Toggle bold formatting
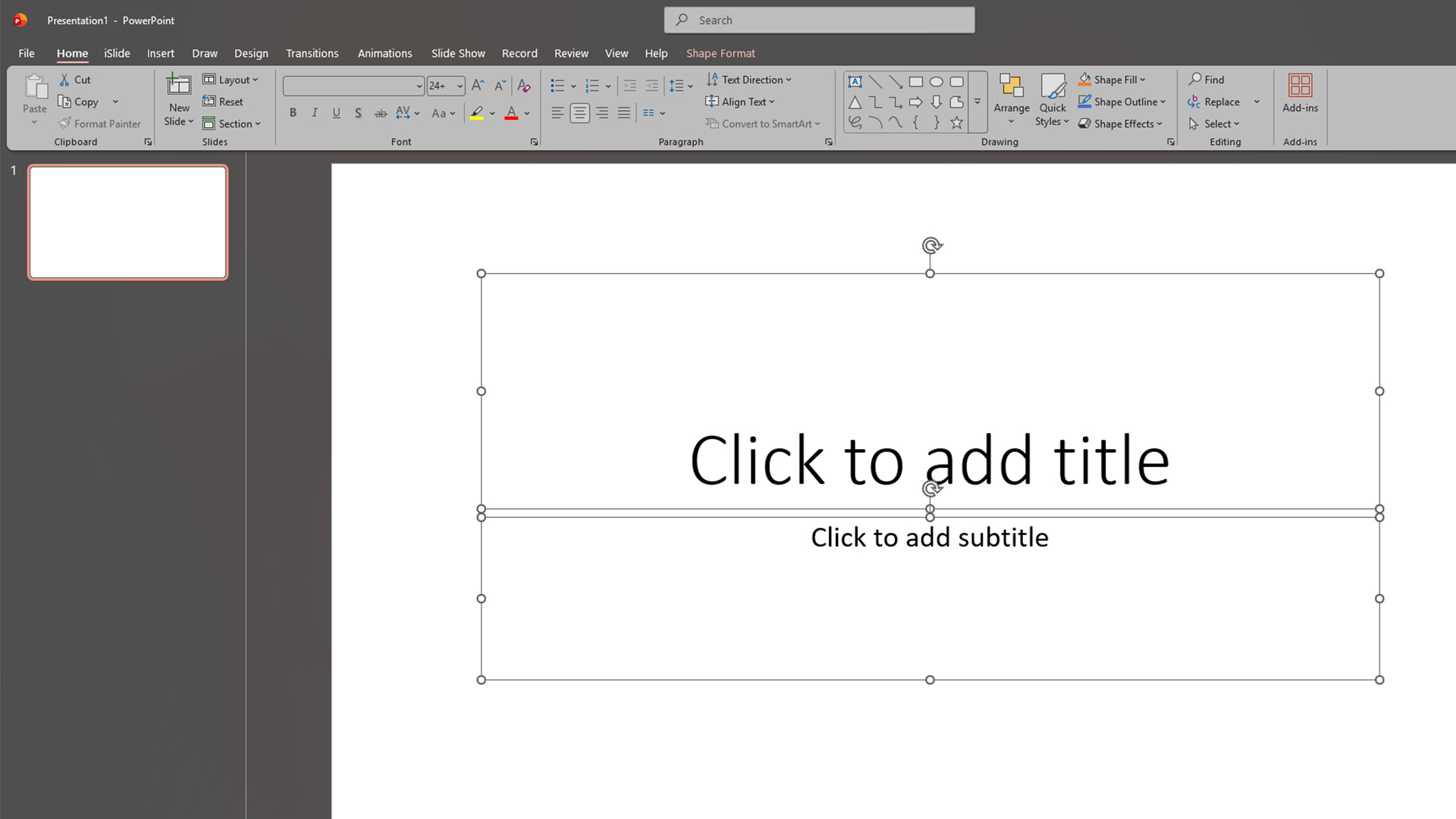1456x819 pixels. [293, 113]
